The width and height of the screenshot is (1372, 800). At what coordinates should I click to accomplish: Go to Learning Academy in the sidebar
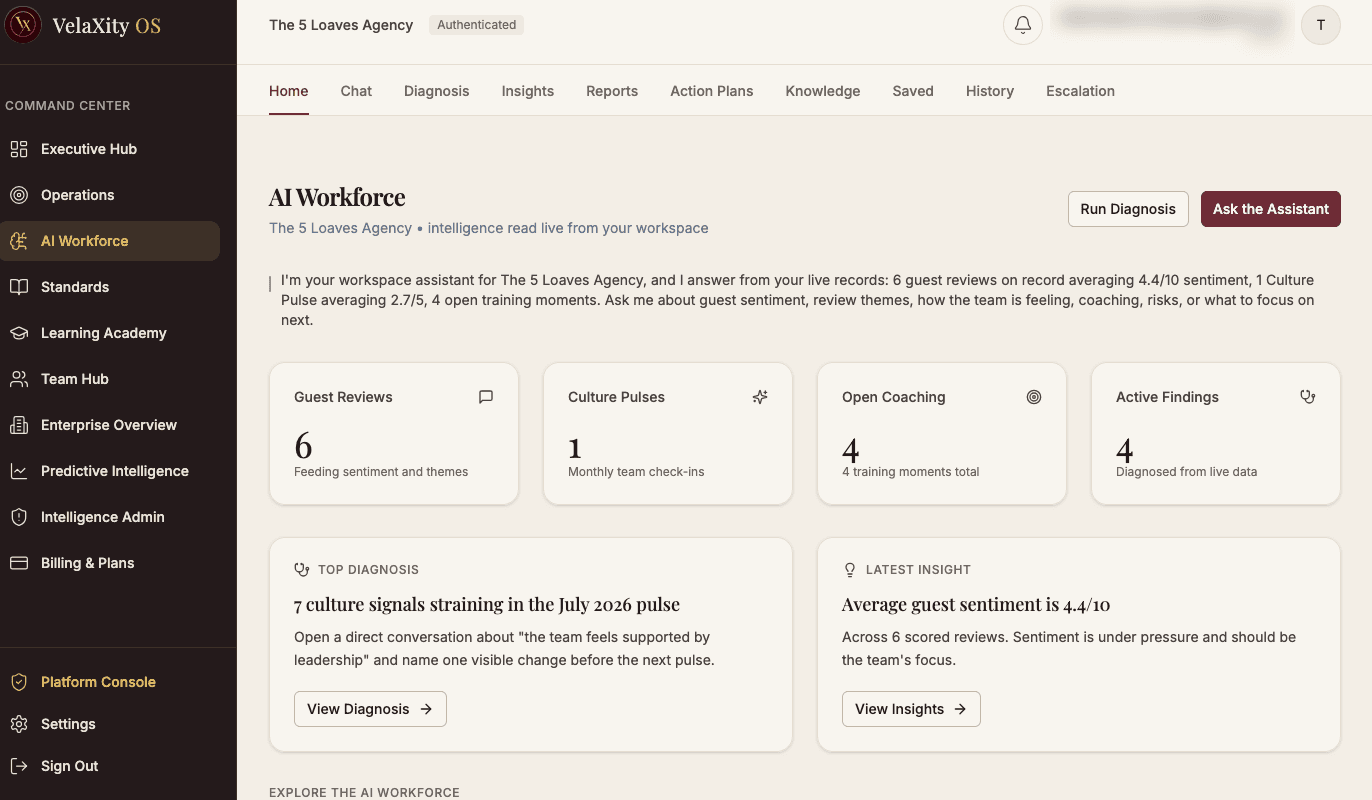coord(110,333)
